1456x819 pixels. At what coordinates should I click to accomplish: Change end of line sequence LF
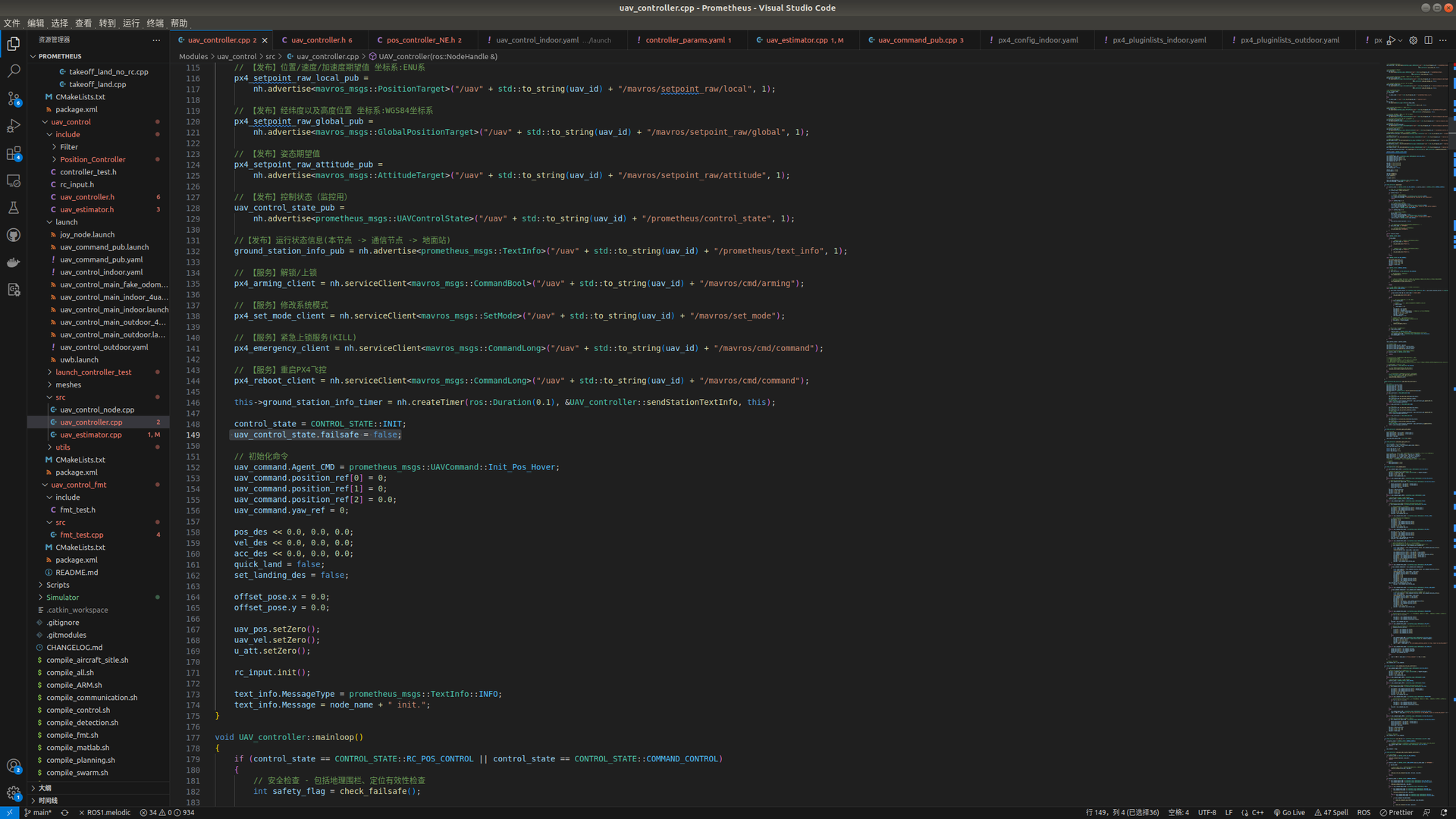coord(1228,812)
